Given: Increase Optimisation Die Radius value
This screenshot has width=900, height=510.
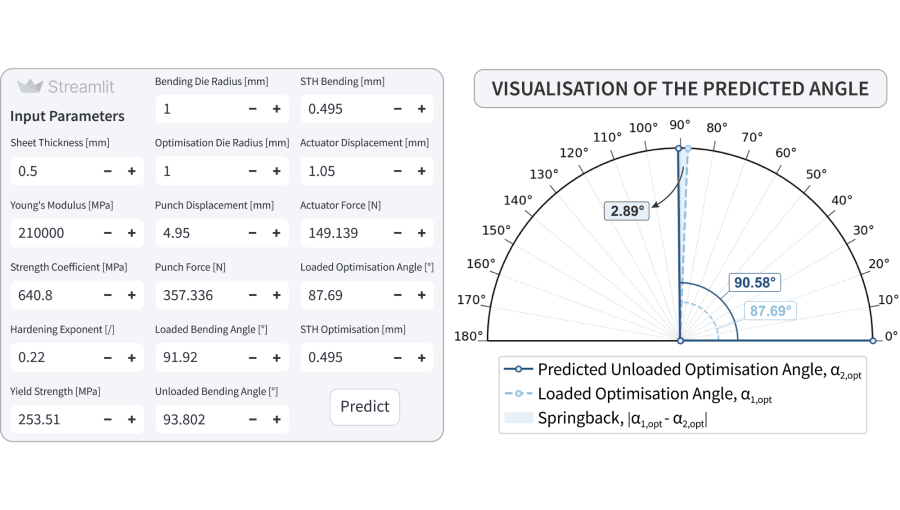Looking at the screenshot, I should tap(277, 171).
